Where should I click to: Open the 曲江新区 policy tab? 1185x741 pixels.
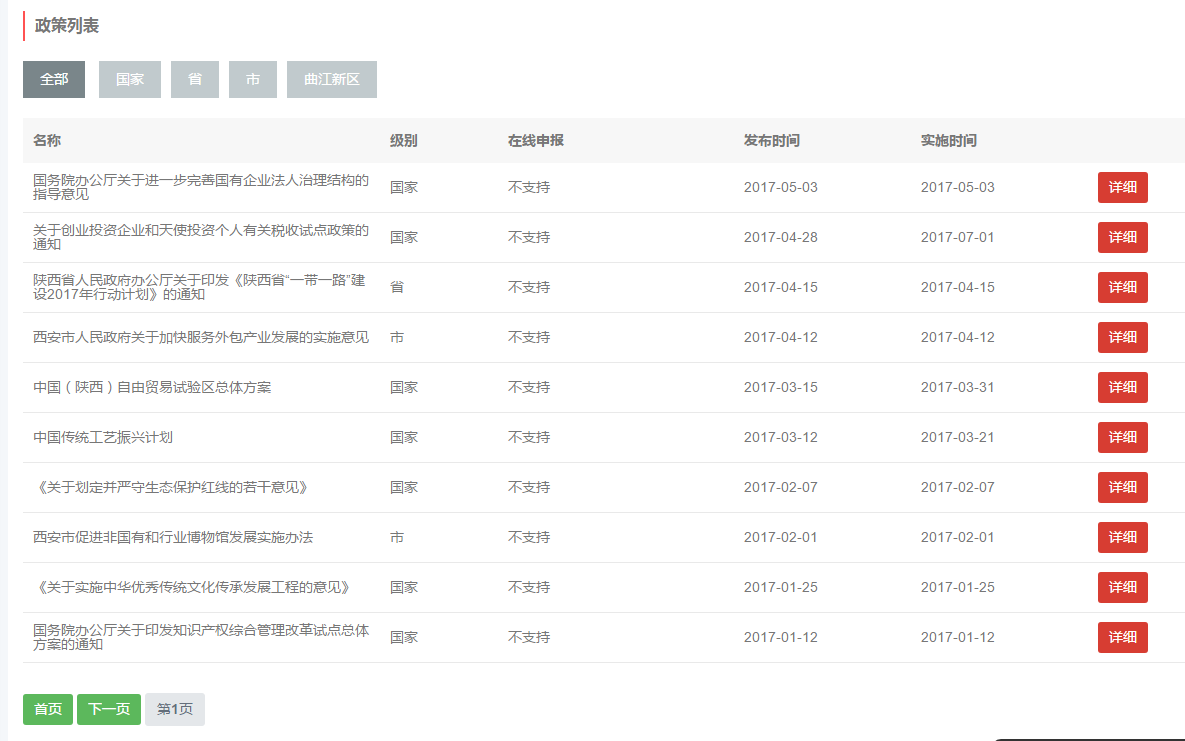click(332, 79)
